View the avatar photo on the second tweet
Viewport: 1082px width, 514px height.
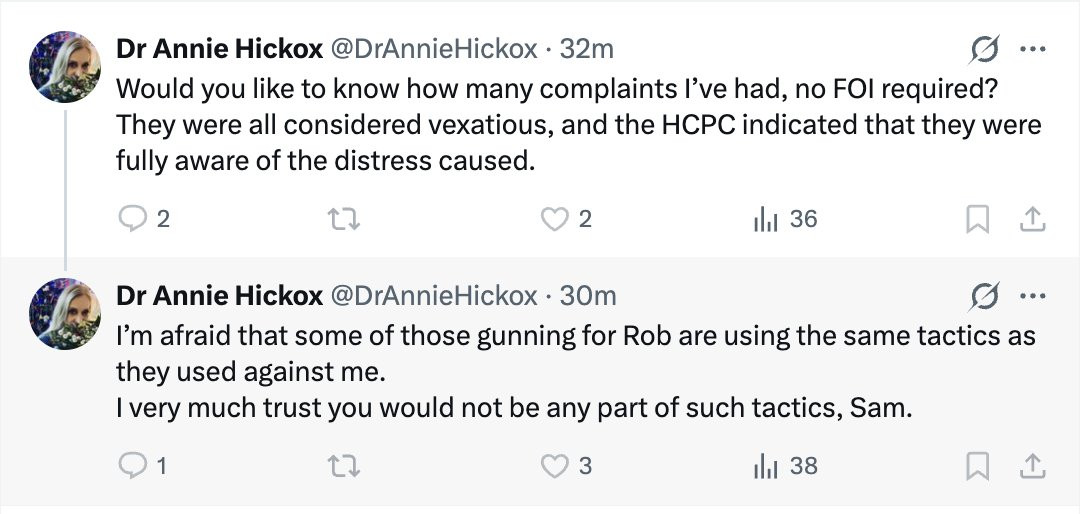click(x=65, y=314)
